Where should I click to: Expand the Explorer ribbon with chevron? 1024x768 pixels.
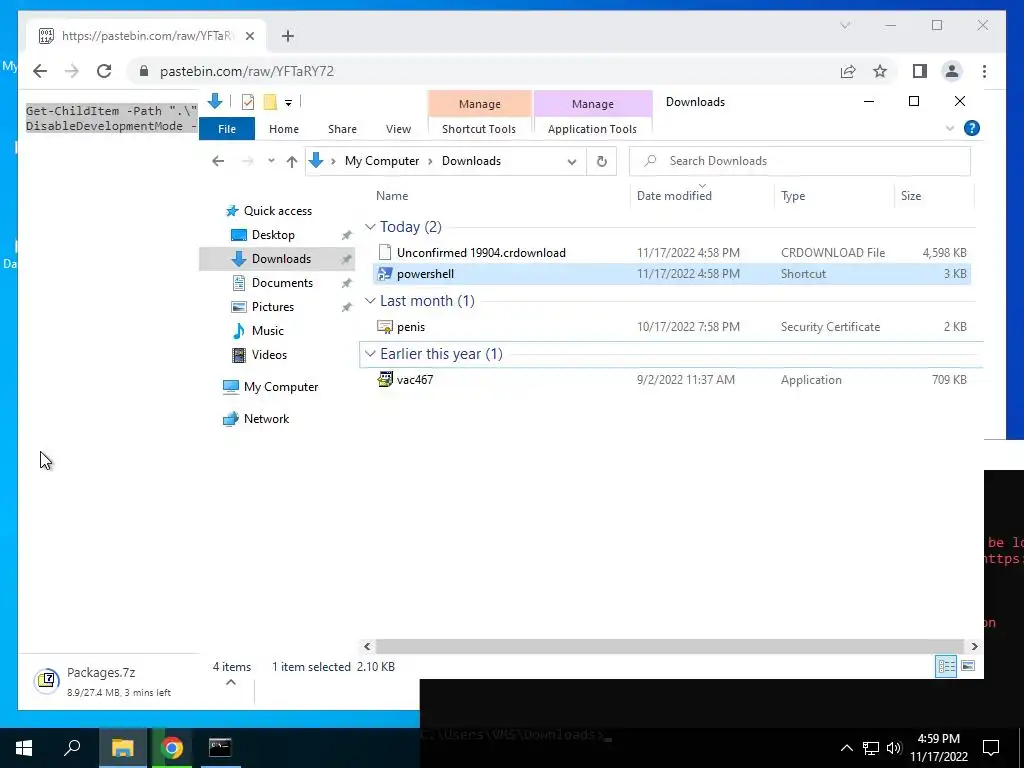(x=950, y=129)
